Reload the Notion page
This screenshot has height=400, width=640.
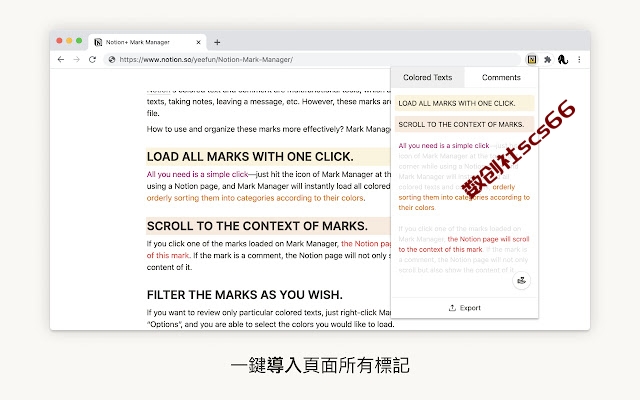coord(92,60)
